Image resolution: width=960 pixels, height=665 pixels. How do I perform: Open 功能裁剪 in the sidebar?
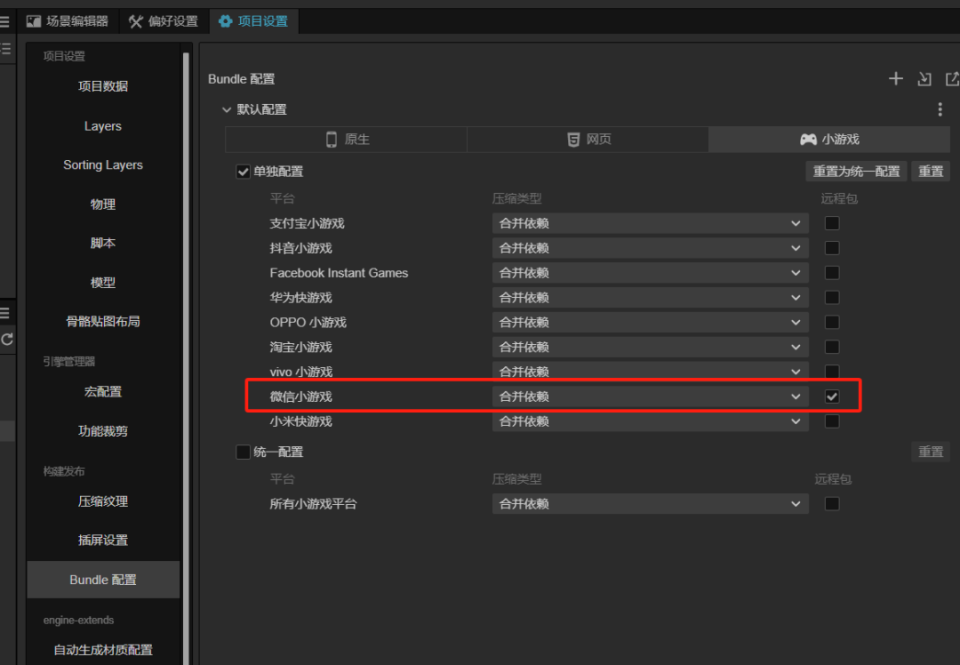coord(103,431)
